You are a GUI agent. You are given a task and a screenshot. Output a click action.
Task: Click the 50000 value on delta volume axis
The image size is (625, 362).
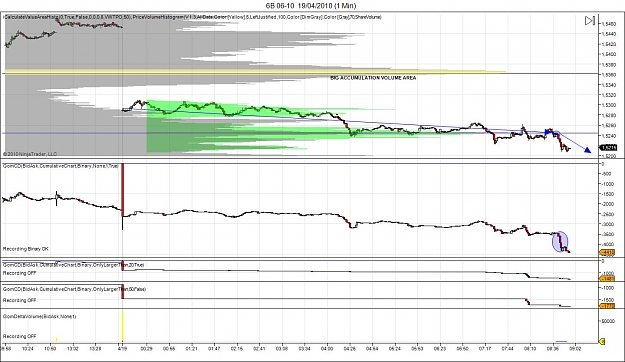coord(609,321)
